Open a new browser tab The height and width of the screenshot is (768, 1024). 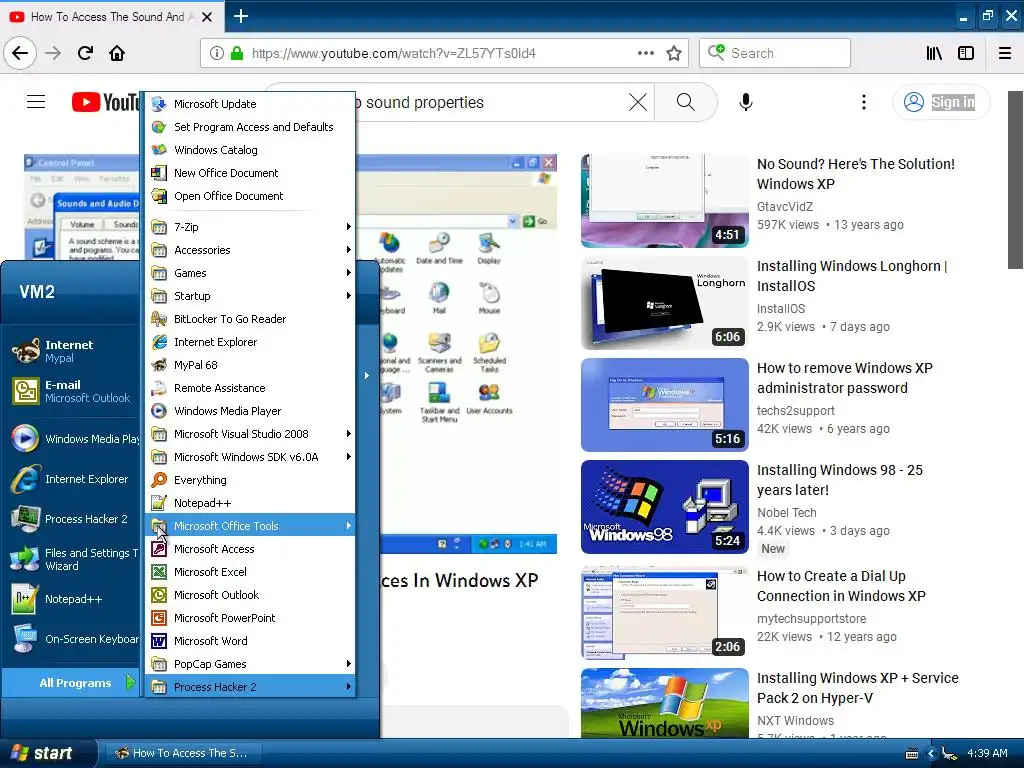pyautogui.click(x=241, y=16)
